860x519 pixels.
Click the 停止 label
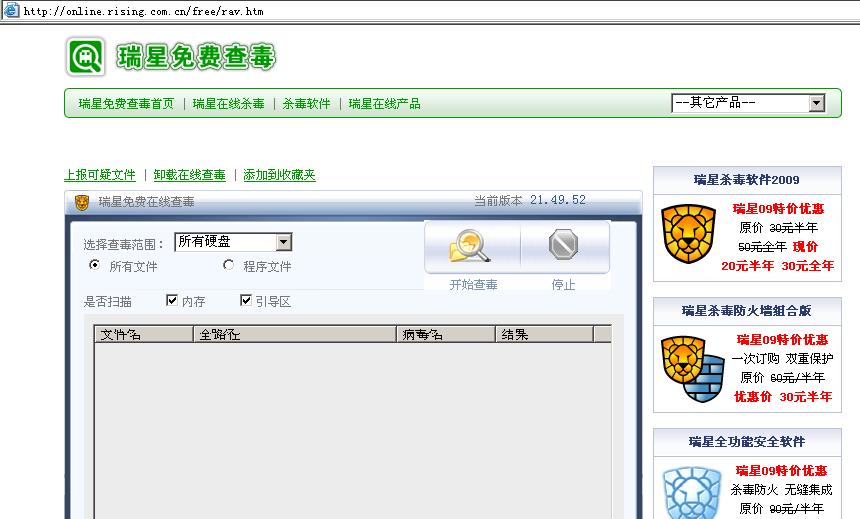[x=563, y=285]
